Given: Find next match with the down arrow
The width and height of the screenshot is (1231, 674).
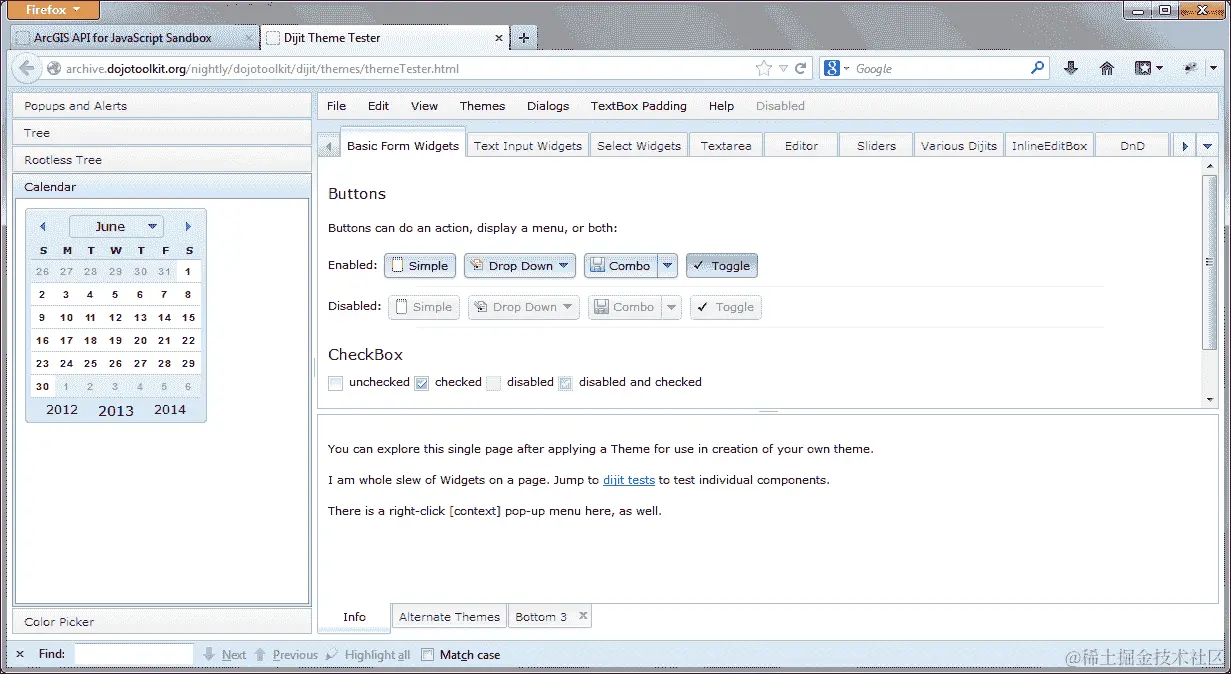Looking at the screenshot, I should pyautogui.click(x=209, y=654).
